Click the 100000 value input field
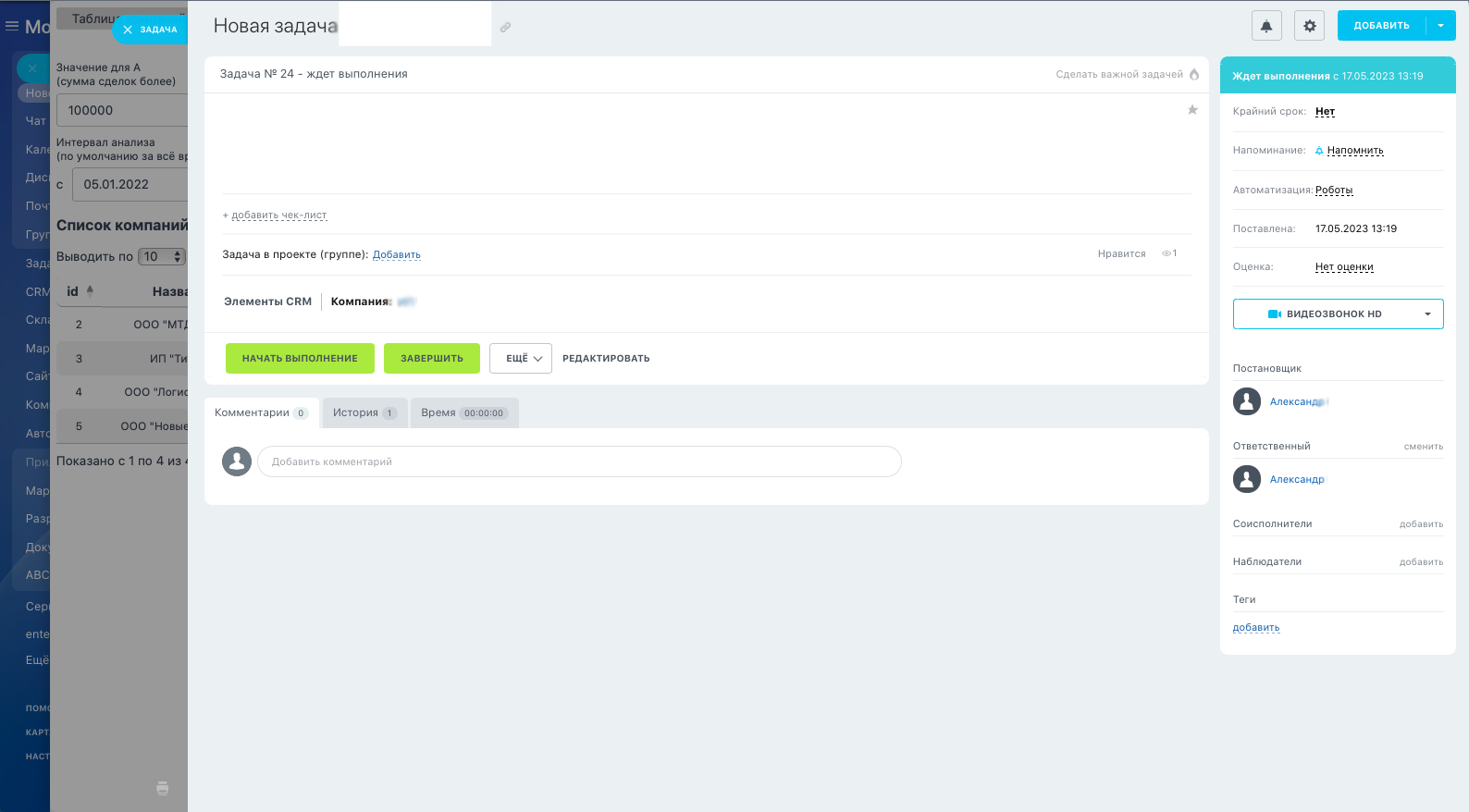Viewport: 1469px width, 812px height. point(122,110)
